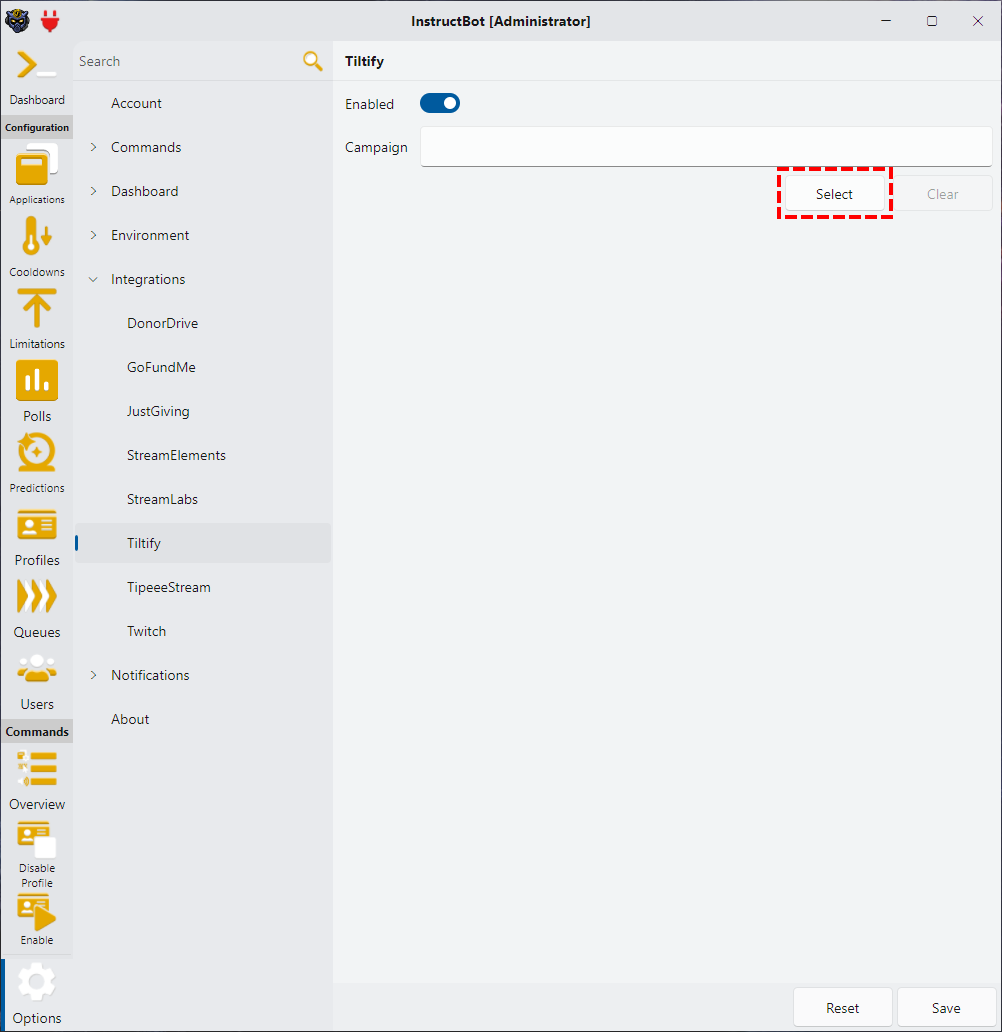Select Account in settings tree
Viewport: 1002px width, 1032px height.
203,103
